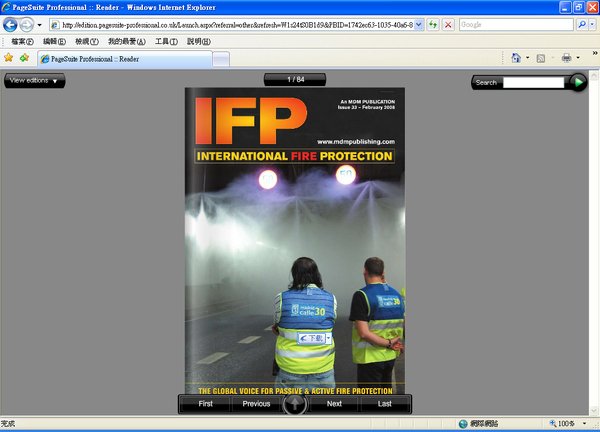This screenshot has width=600, height=432.
Task: Go to the Previous page
Action: point(256,404)
